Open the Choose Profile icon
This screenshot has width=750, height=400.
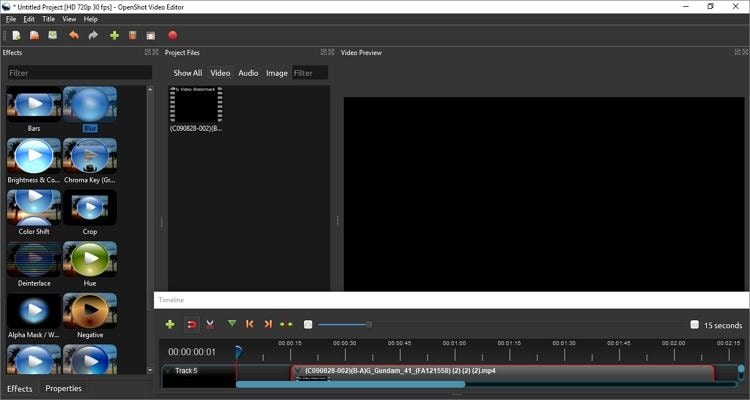click(x=133, y=35)
